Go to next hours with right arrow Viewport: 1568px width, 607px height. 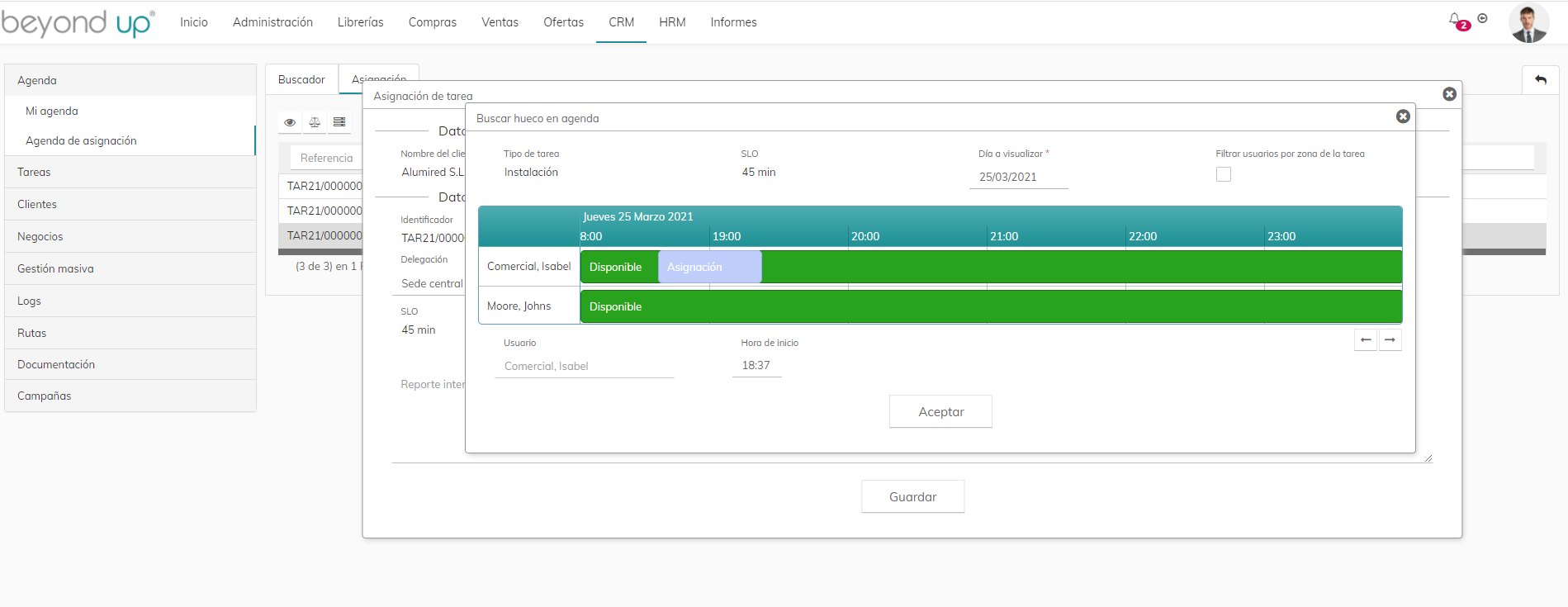coord(1390,339)
